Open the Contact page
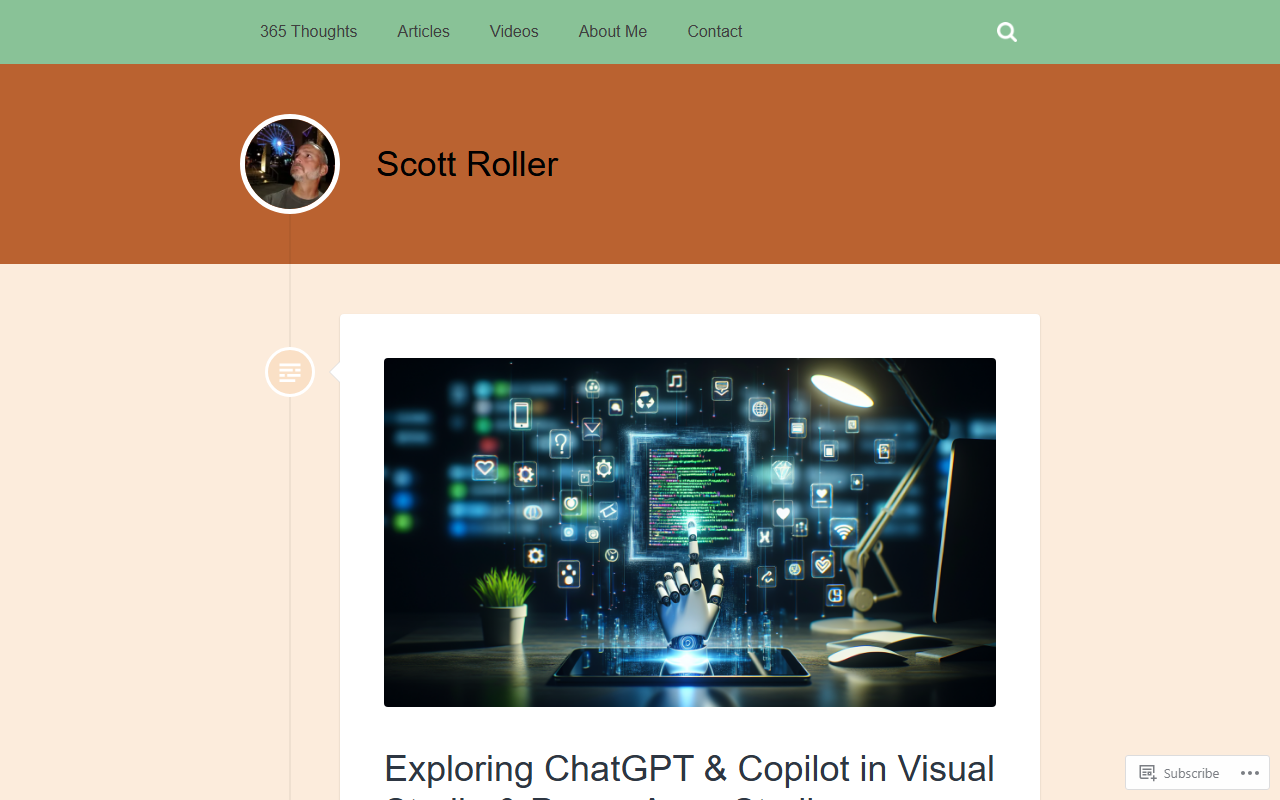Screen dimensions: 1280x800 [x=715, y=32]
